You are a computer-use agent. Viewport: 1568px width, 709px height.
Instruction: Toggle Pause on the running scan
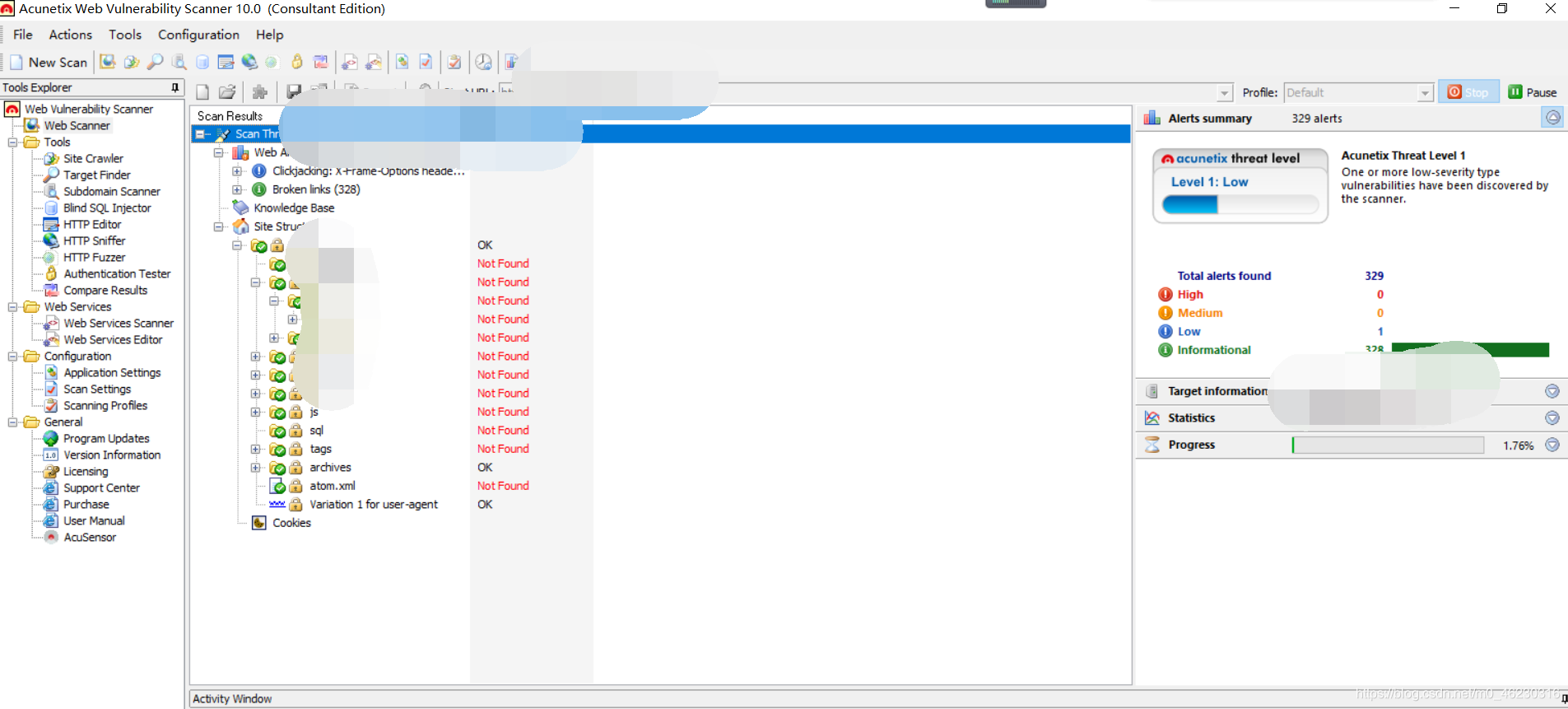(x=1533, y=92)
